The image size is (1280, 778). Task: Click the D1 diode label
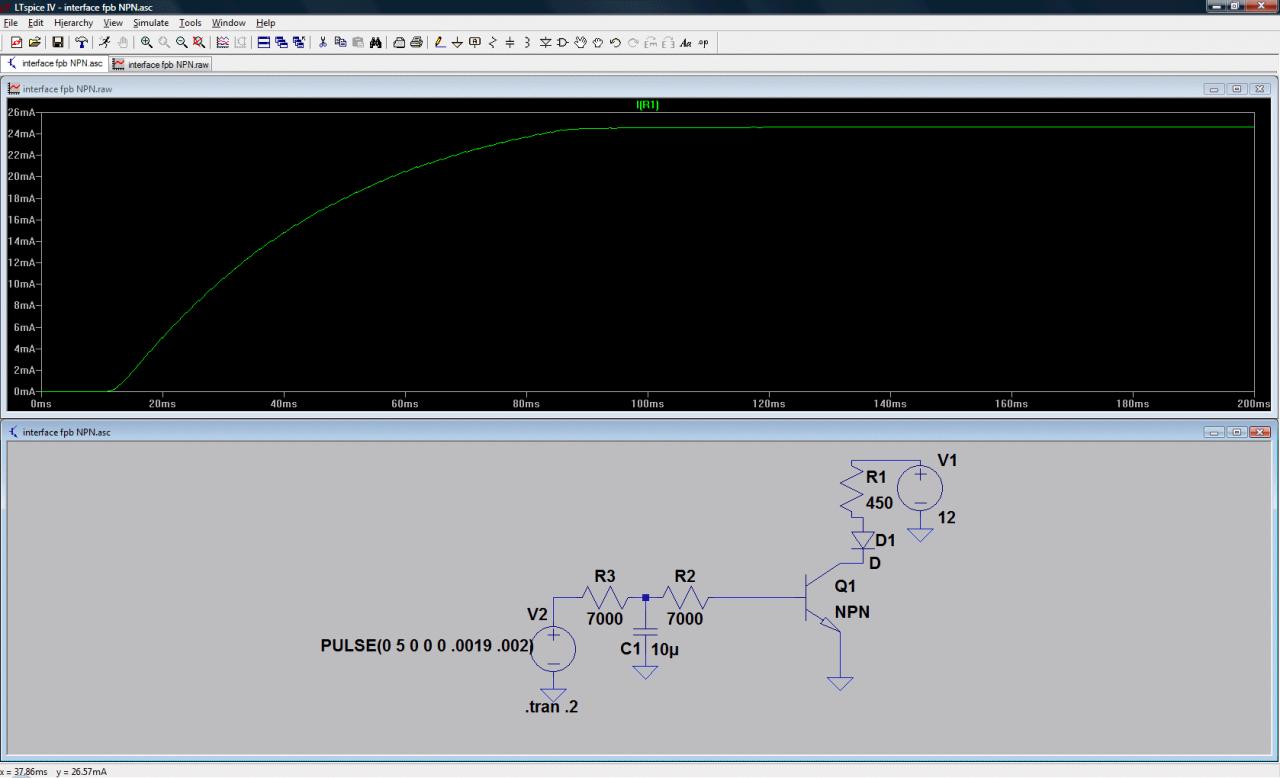tap(886, 540)
